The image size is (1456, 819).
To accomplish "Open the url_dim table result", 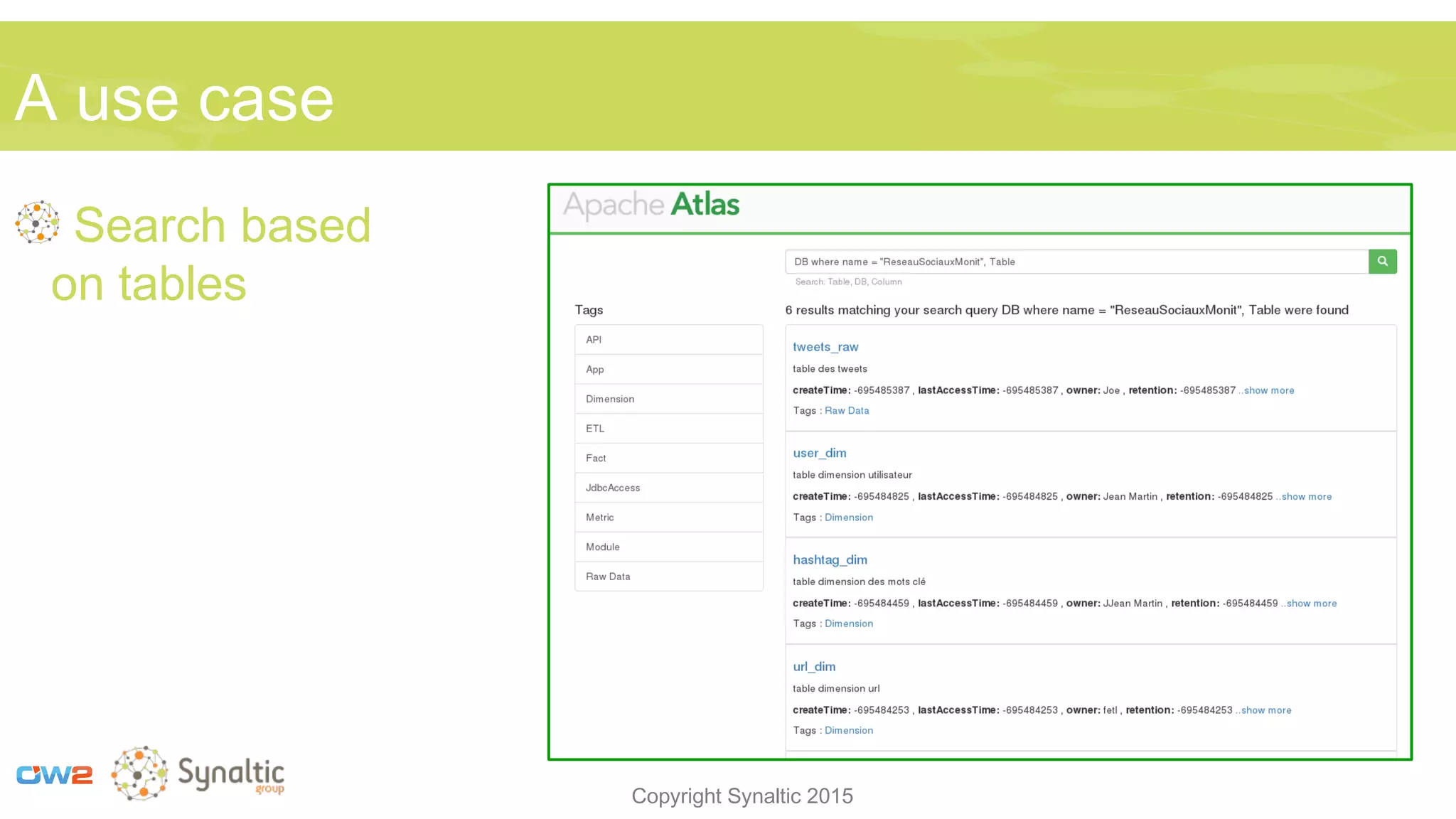I will 814,666.
